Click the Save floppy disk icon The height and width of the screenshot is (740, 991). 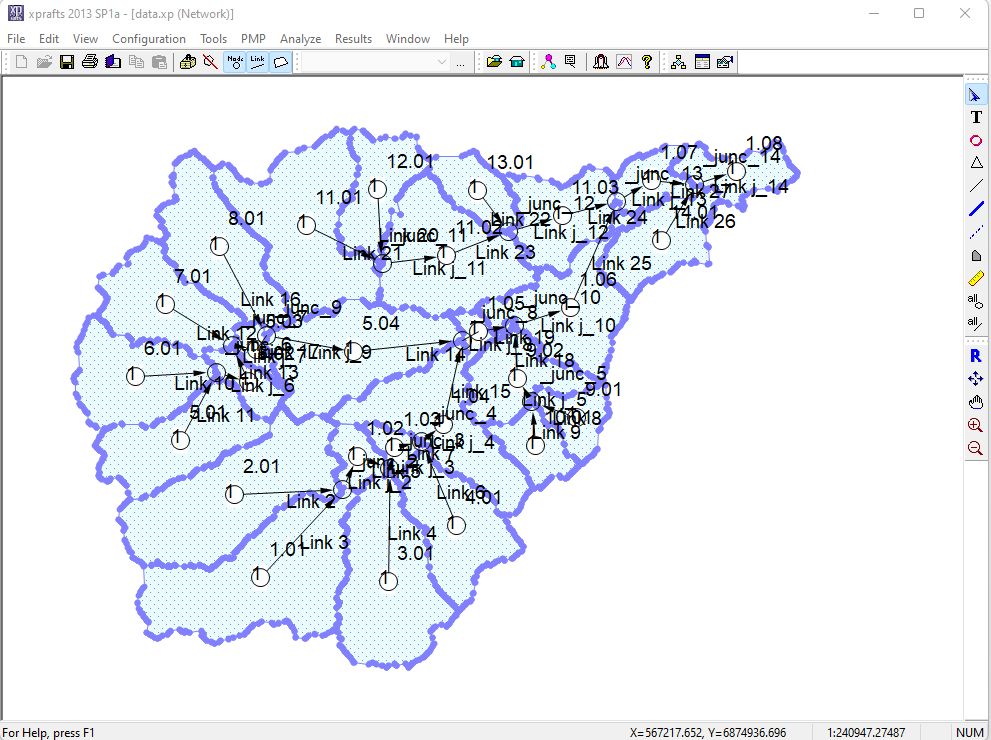pos(67,62)
